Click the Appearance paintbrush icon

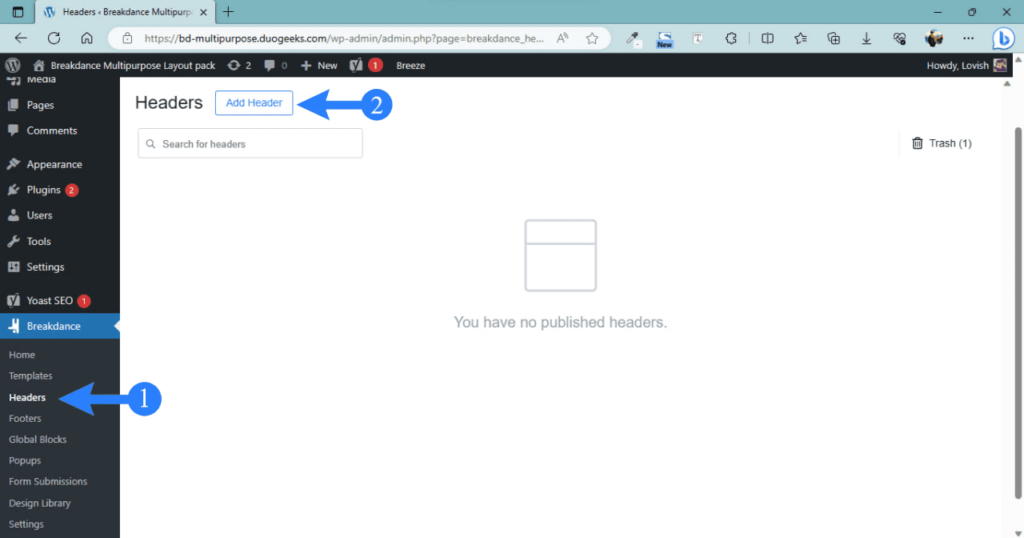[x=13, y=165]
